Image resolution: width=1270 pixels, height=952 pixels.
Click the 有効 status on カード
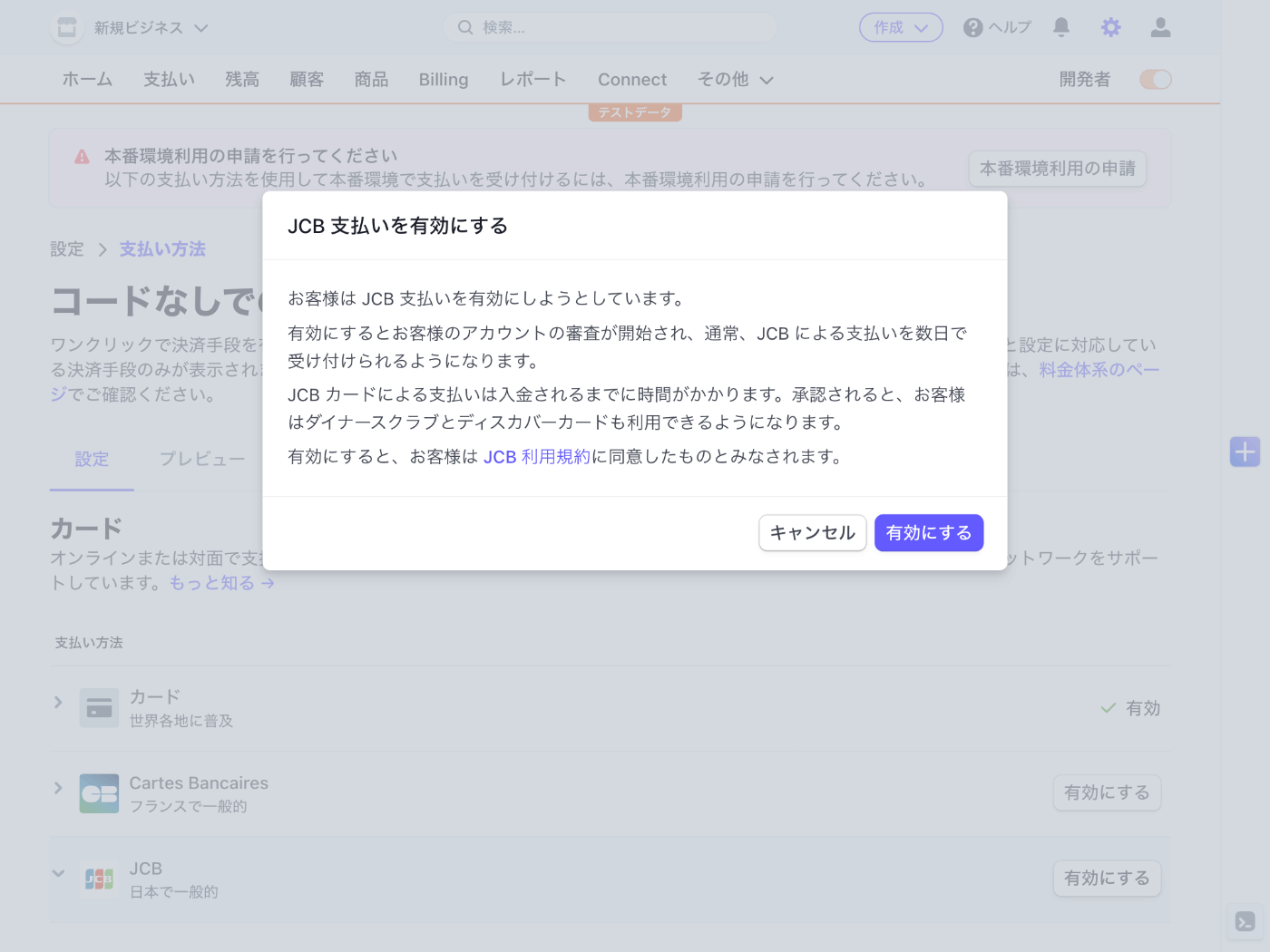pos(1130,708)
